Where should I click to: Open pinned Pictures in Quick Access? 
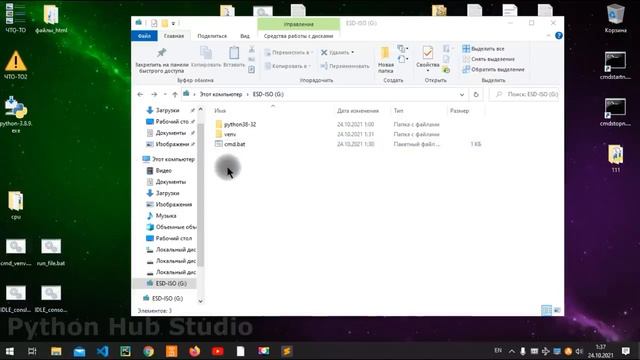coord(172,144)
